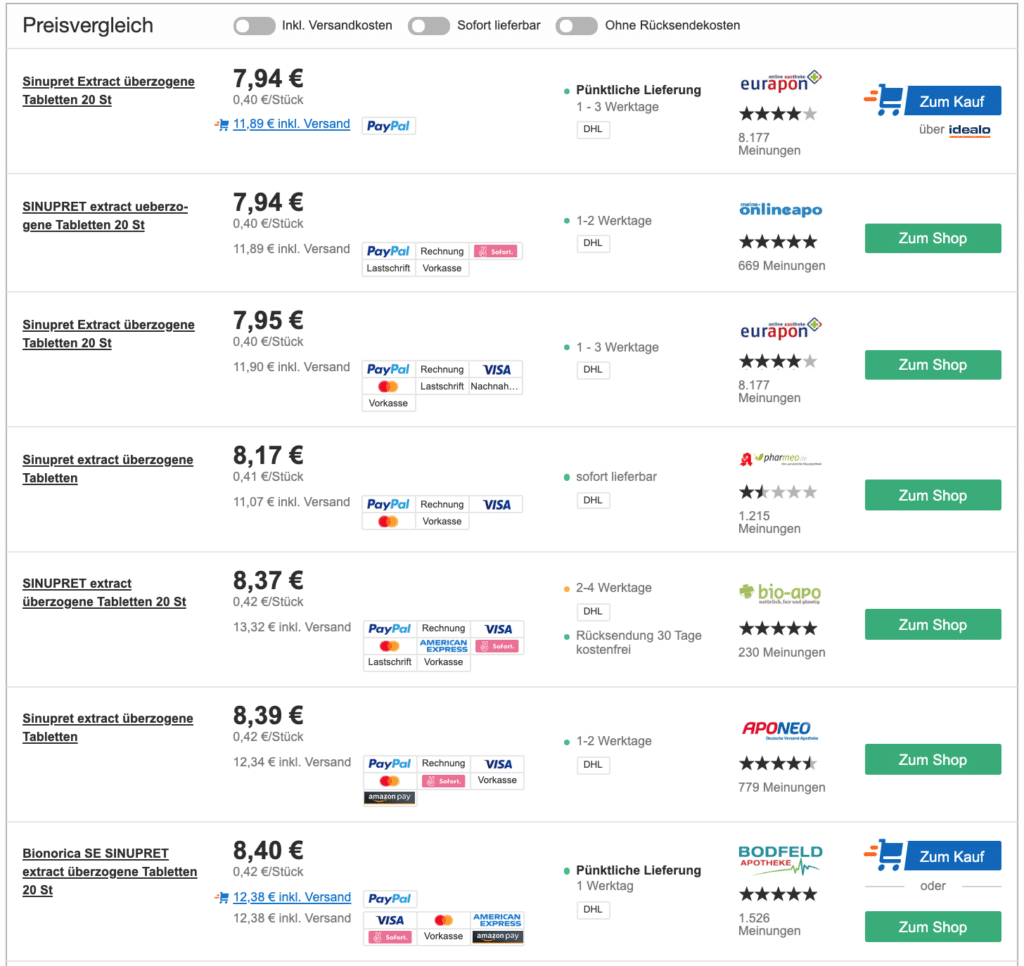
Task: Click the VISA icon in the Bodfeld offer
Action: [390, 920]
